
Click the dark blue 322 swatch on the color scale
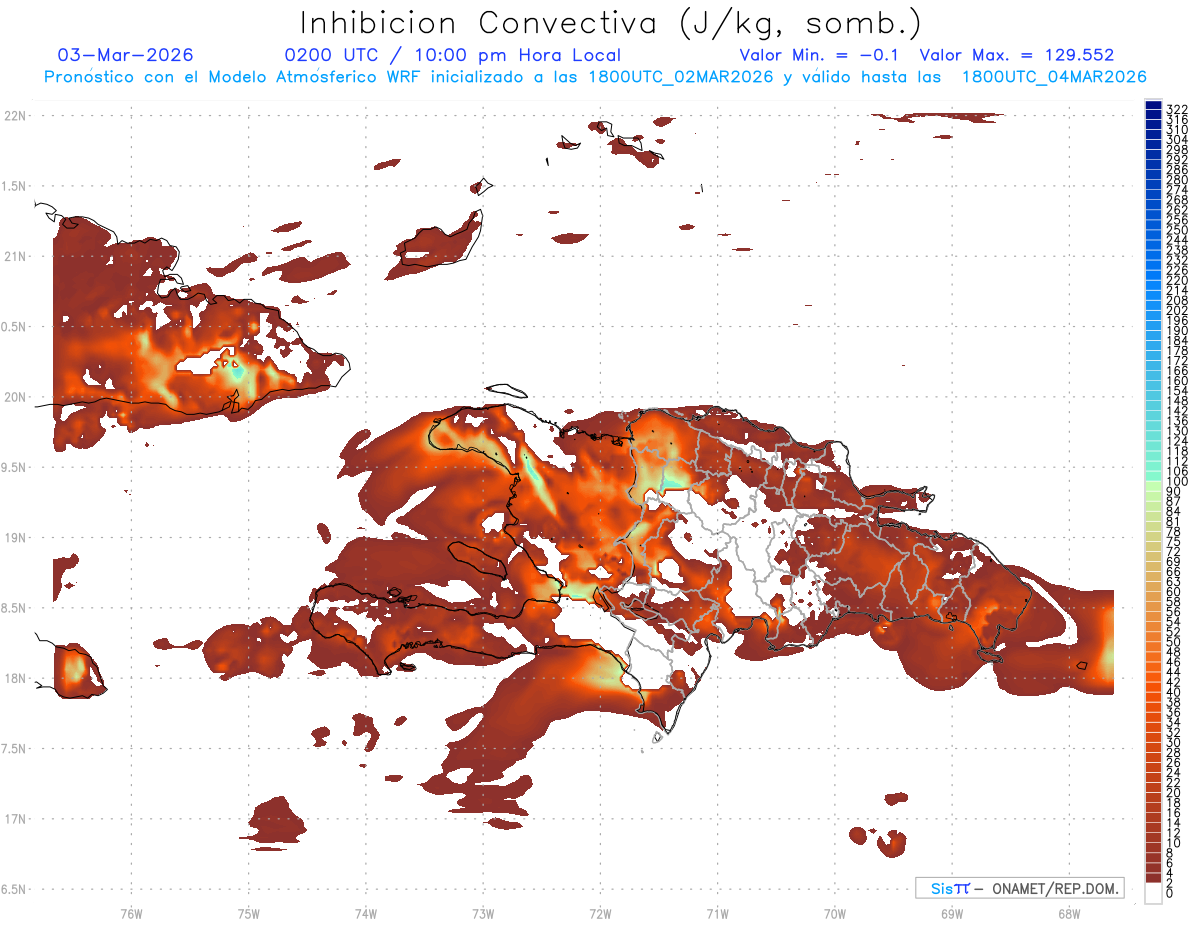point(1154,107)
